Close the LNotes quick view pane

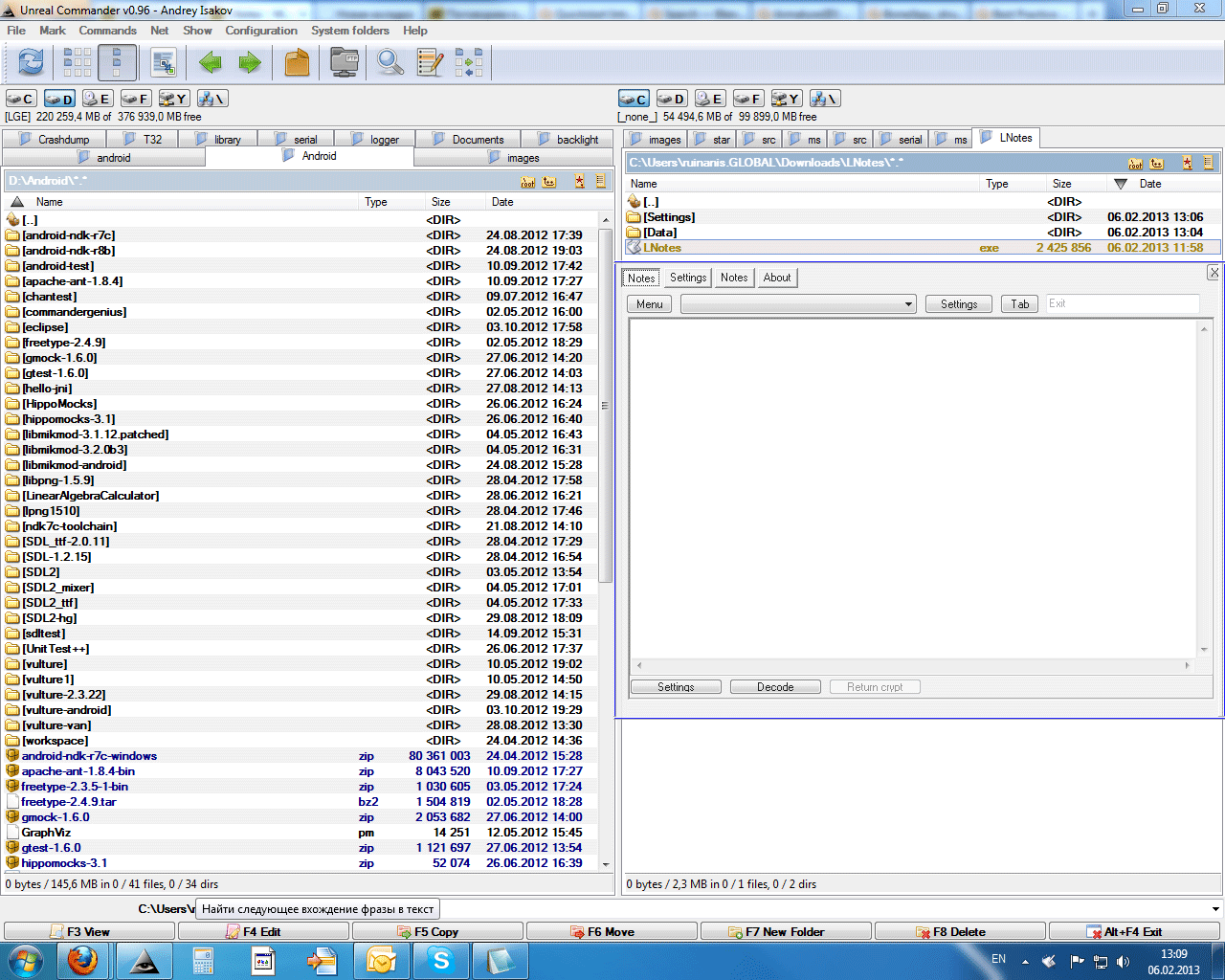pos(1214,273)
